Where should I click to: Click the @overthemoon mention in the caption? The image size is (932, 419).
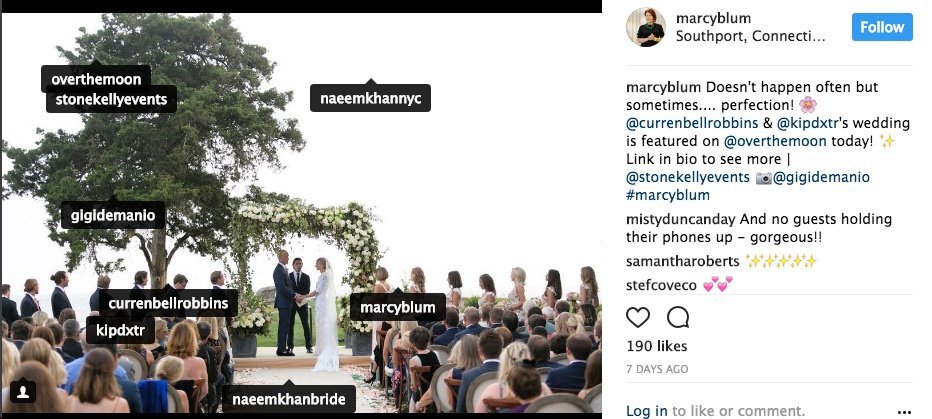(775, 141)
